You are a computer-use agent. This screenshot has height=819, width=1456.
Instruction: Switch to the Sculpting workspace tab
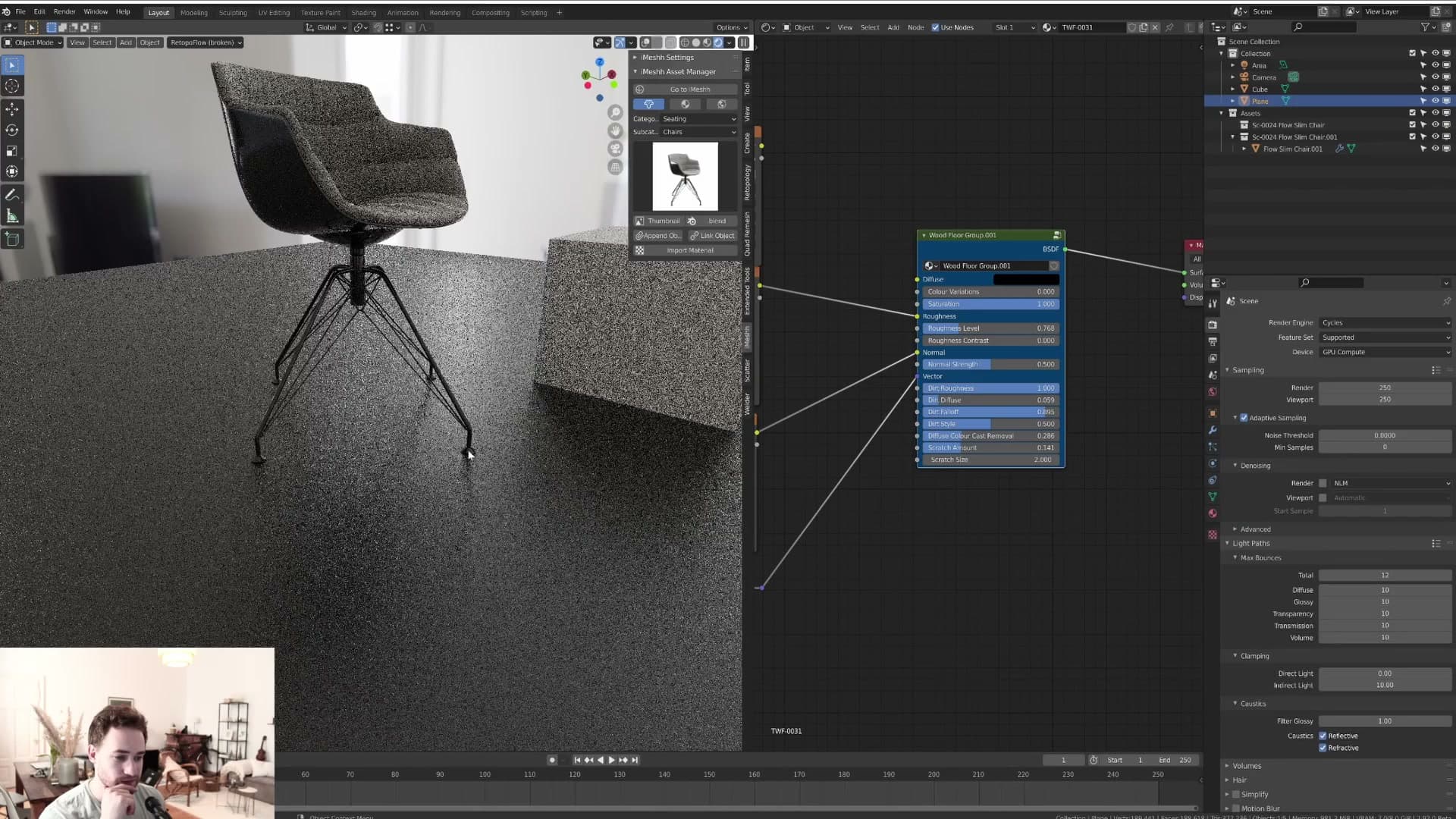coord(233,13)
